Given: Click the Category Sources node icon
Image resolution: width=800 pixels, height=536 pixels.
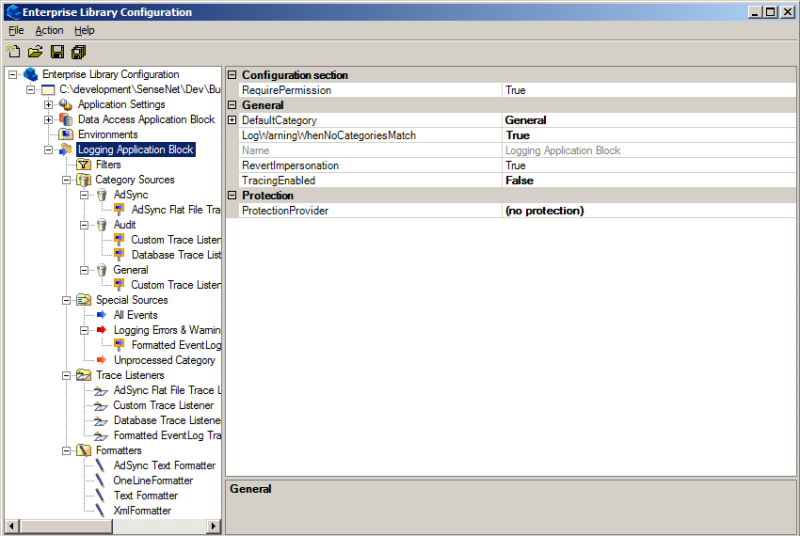Looking at the screenshot, I should 84,180.
